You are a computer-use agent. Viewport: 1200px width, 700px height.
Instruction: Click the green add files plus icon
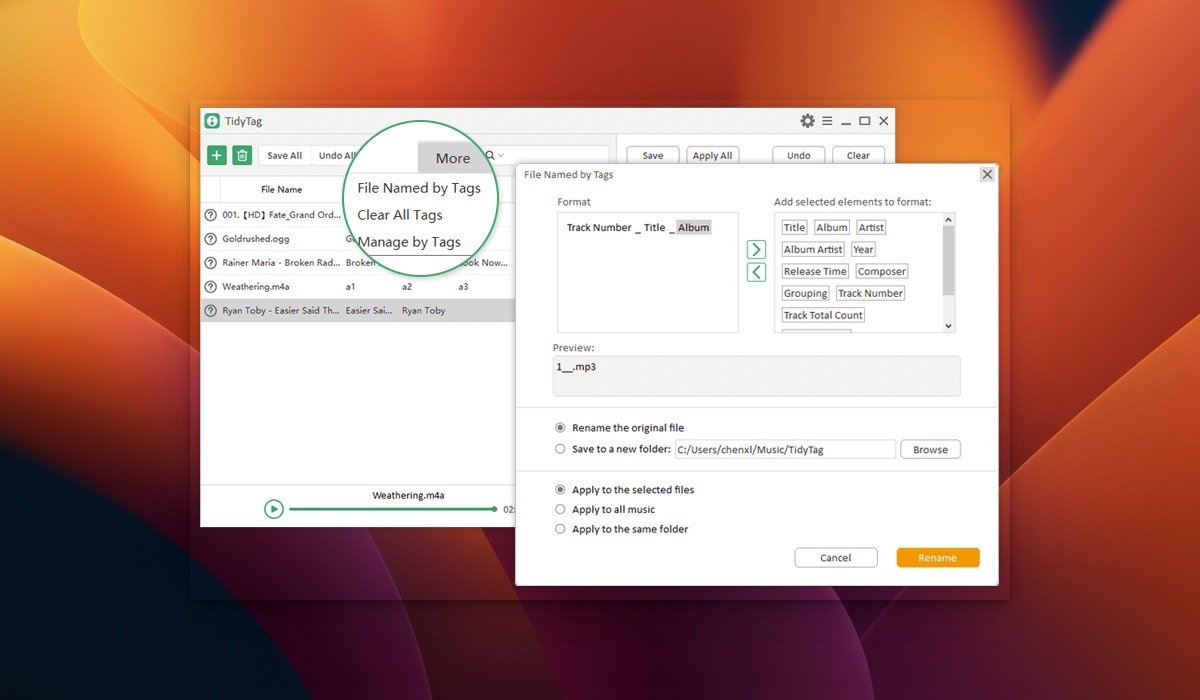click(217, 155)
